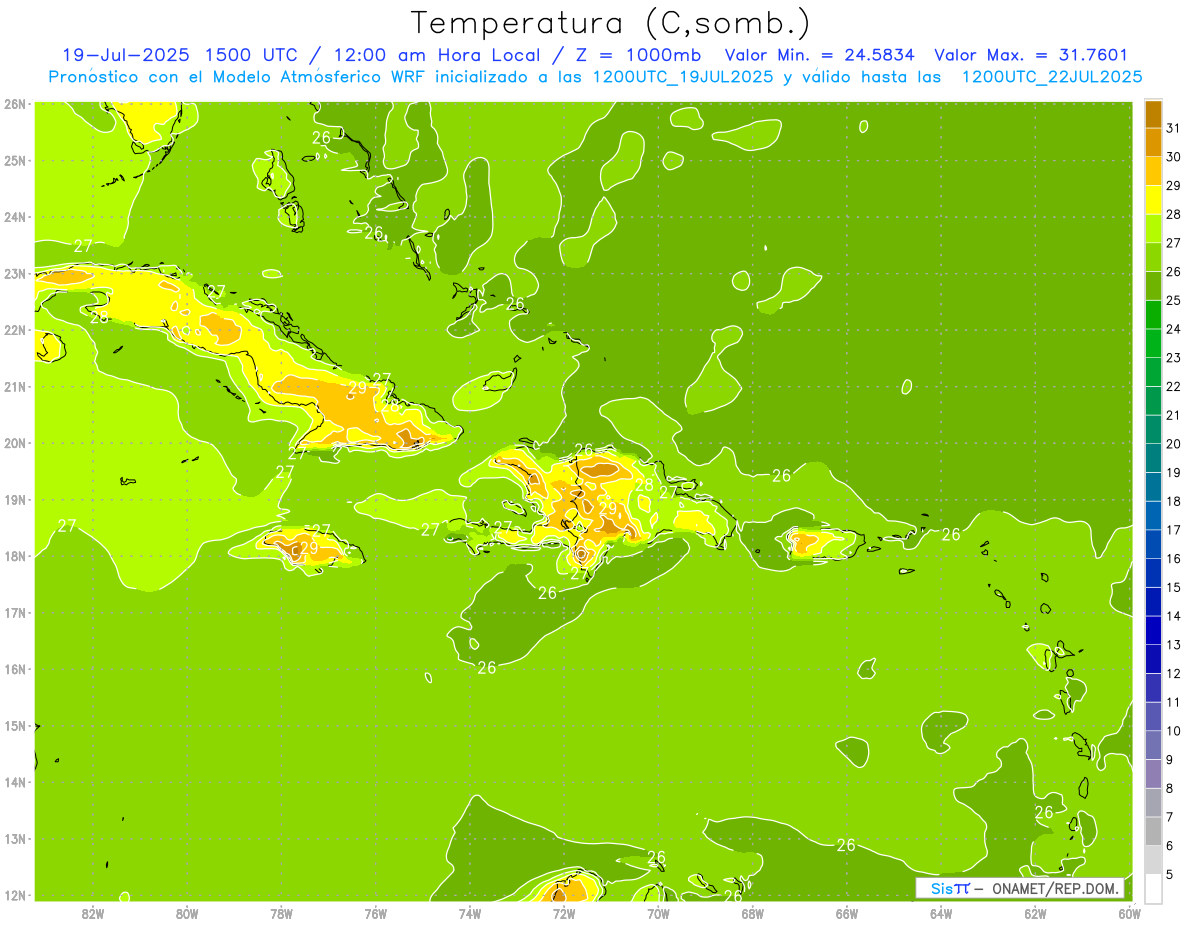Click the 82W longitude axis label

[93, 913]
